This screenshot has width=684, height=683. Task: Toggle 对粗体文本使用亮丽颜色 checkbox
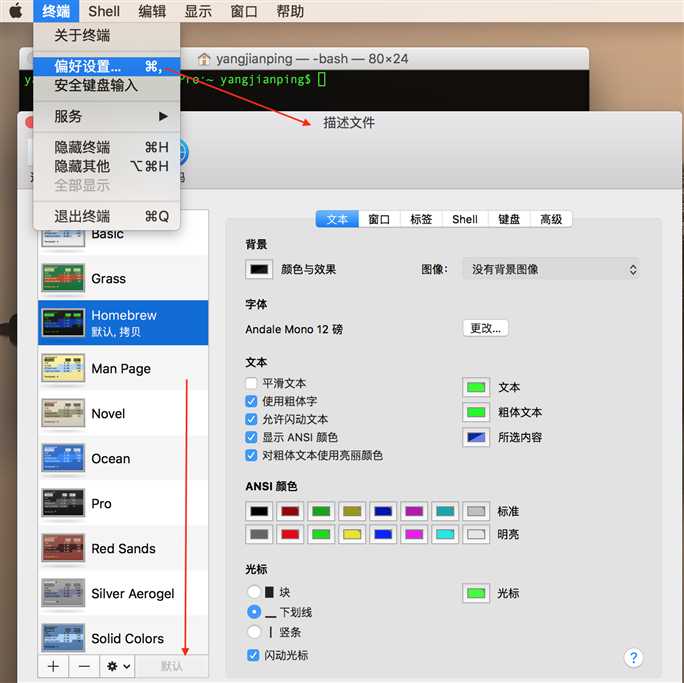(x=251, y=455)
